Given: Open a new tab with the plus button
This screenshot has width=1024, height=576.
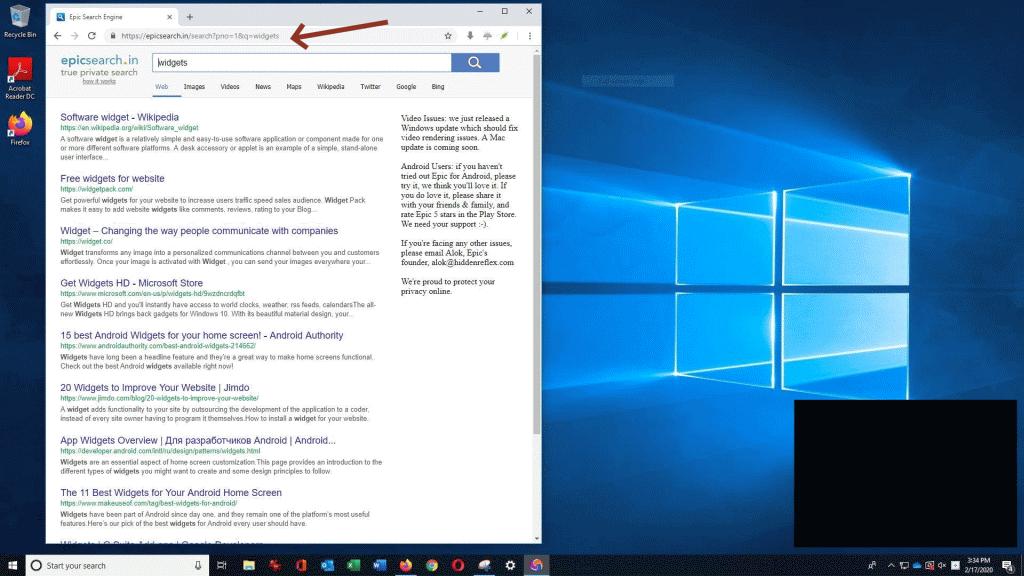Looking at the screenshot, I should point(189,17).
